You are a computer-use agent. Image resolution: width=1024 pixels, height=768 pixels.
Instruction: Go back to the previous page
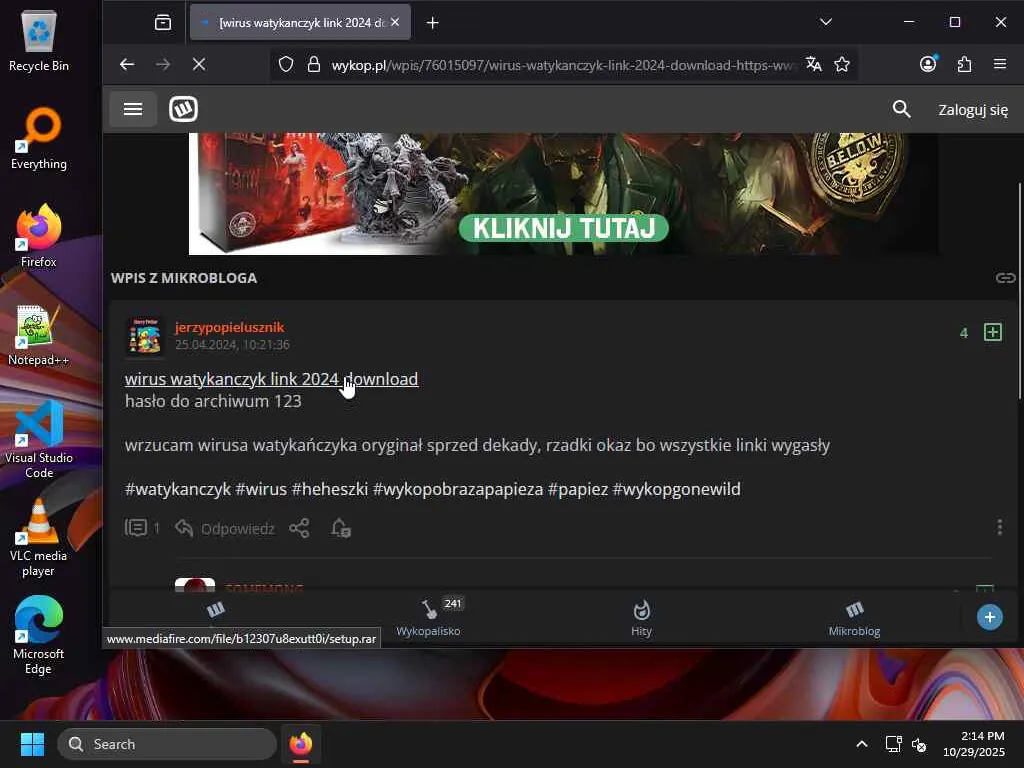coord(127,64)
